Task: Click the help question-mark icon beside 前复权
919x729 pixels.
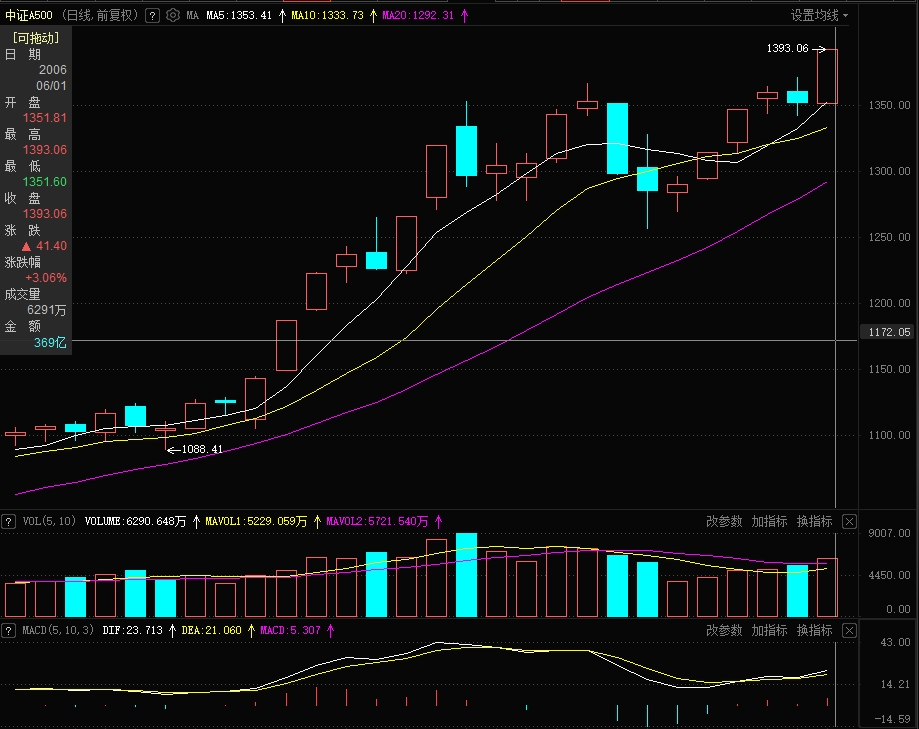Action: 152,16
